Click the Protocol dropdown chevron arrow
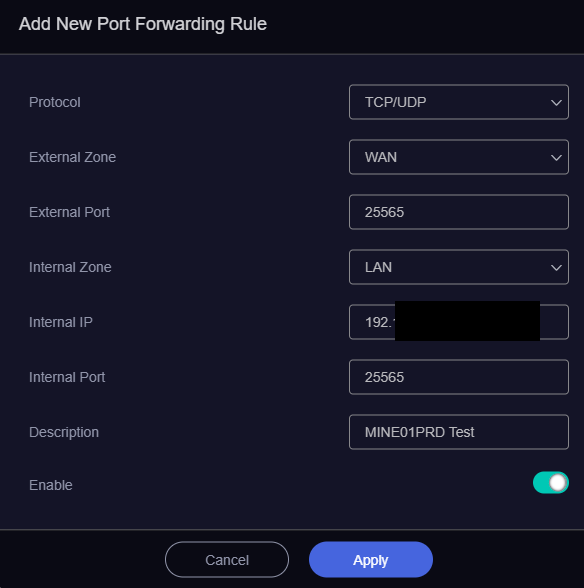 556,102
